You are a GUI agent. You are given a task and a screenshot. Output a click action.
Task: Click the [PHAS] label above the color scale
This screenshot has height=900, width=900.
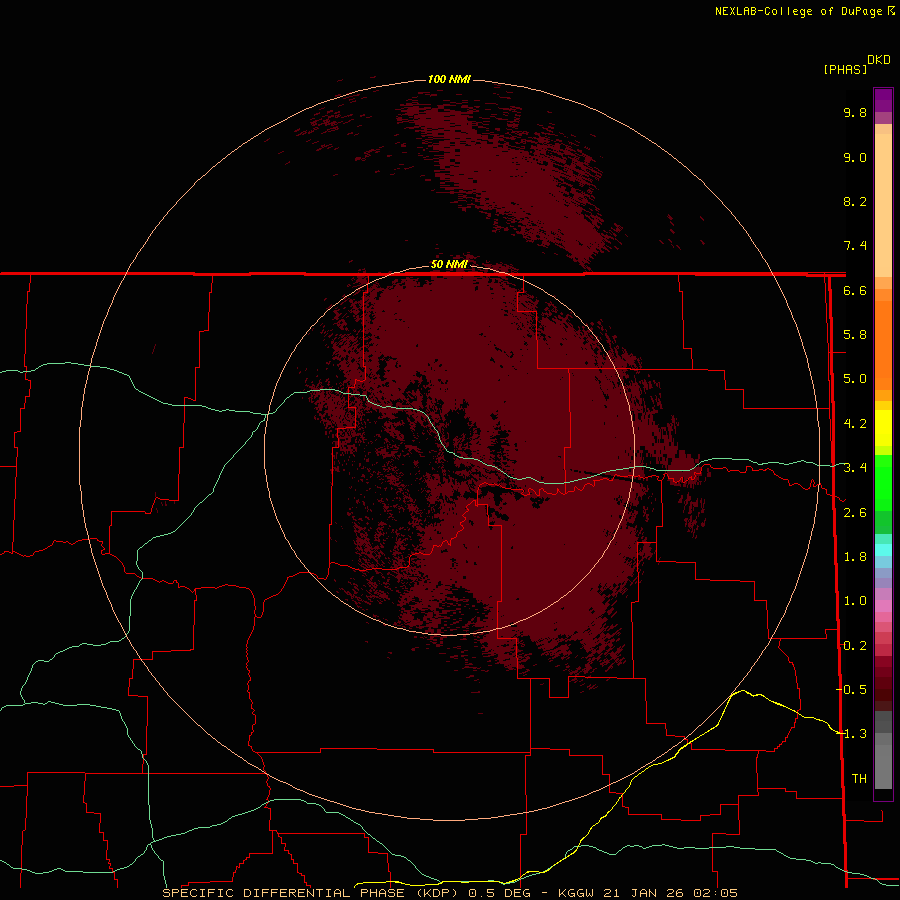845,69
